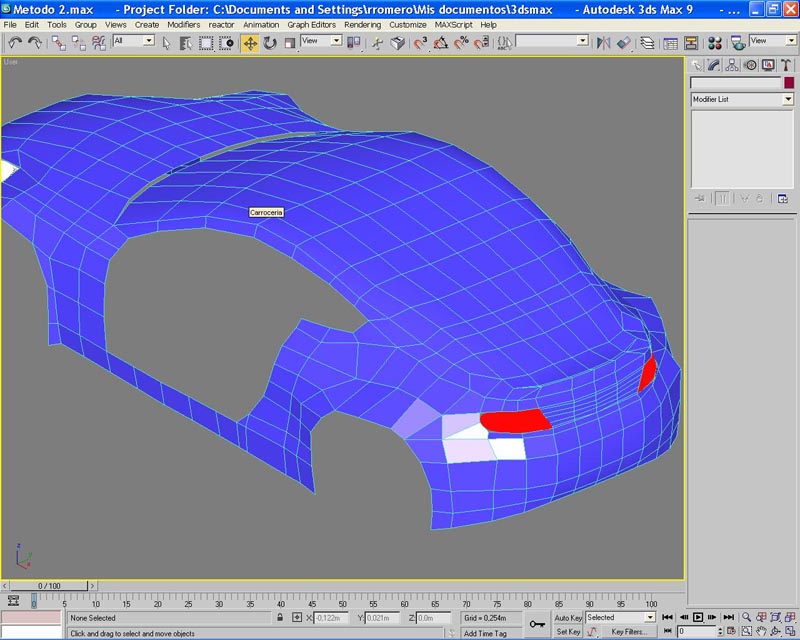Open the Utilities hammer panel
The width and height of the screenshot is (800, 640).
click(x=787, y=65)
